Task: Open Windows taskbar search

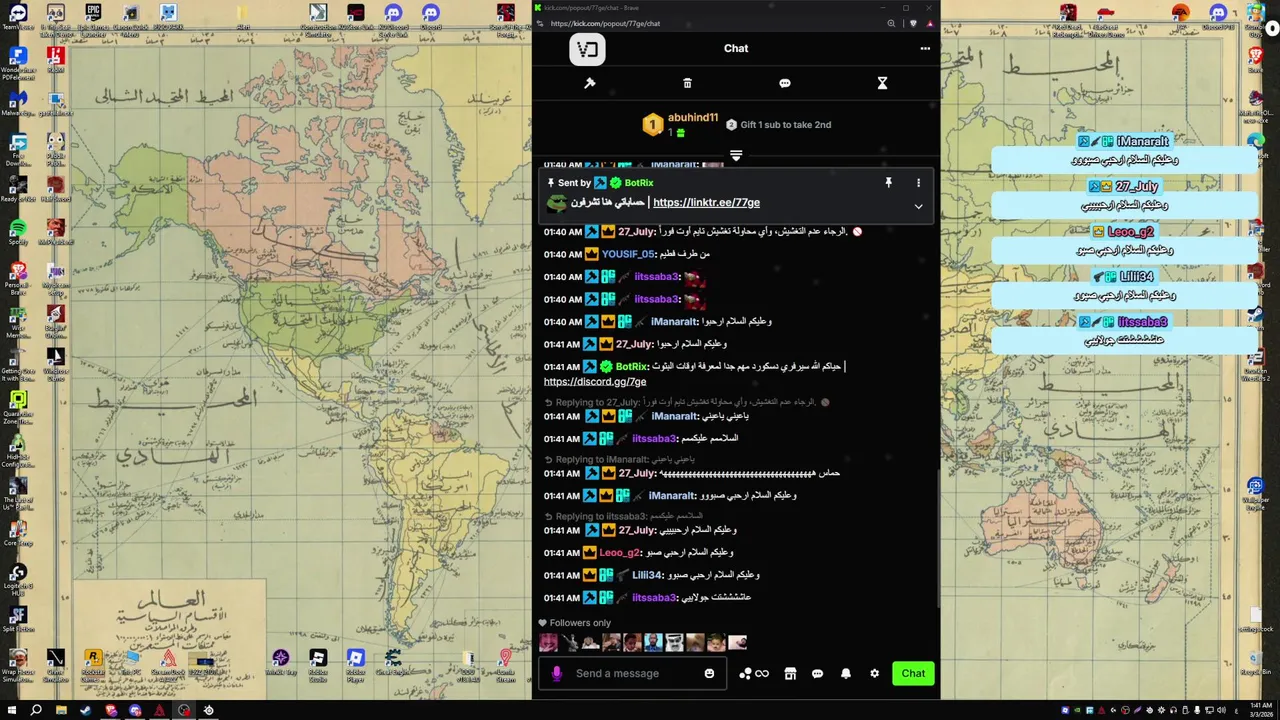Action: pyautogui.click(x=36, y=710)
